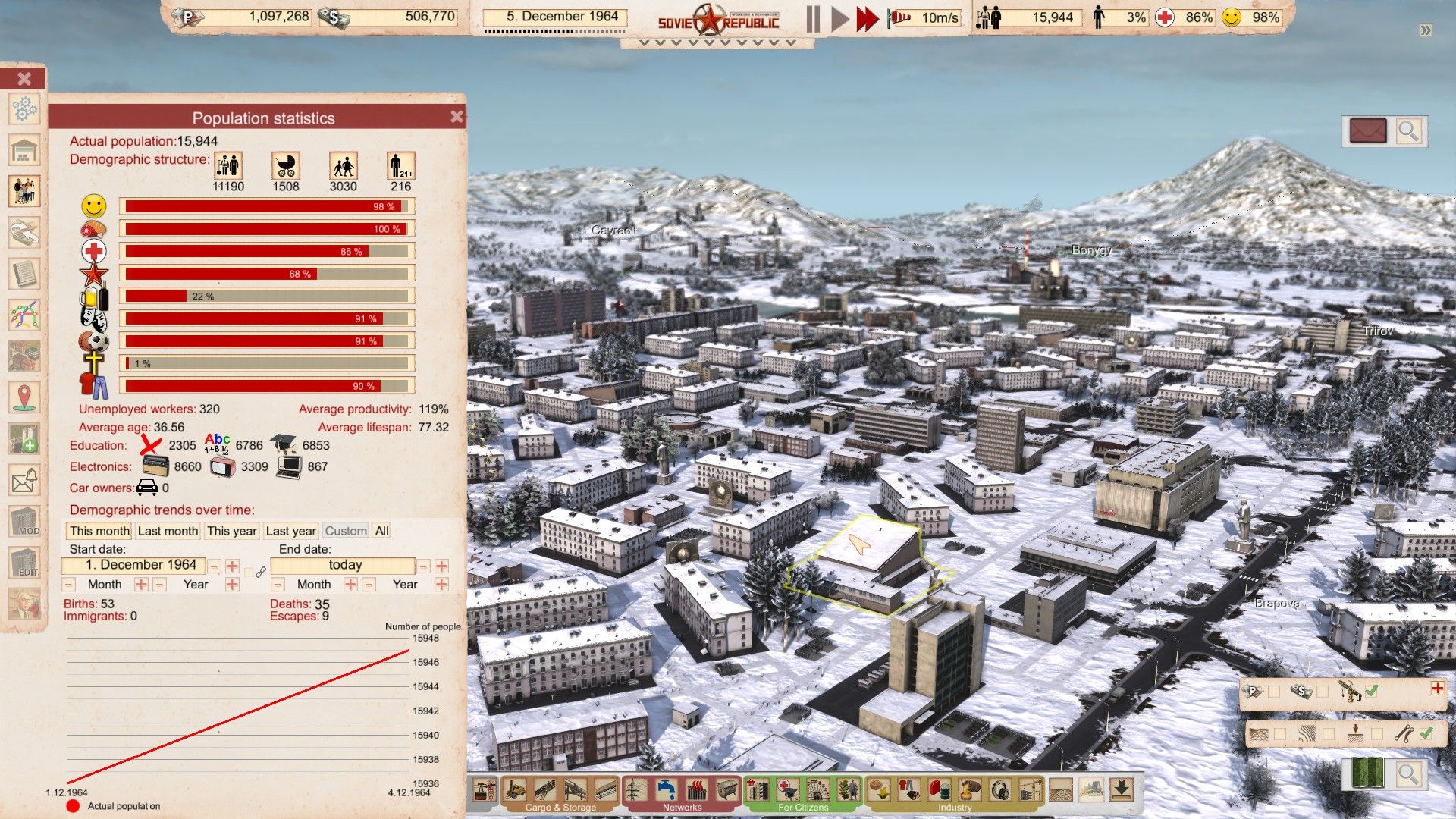1456x819 pixels.
Task: Decrease the start date day with minus
Action: click(215, 566)
